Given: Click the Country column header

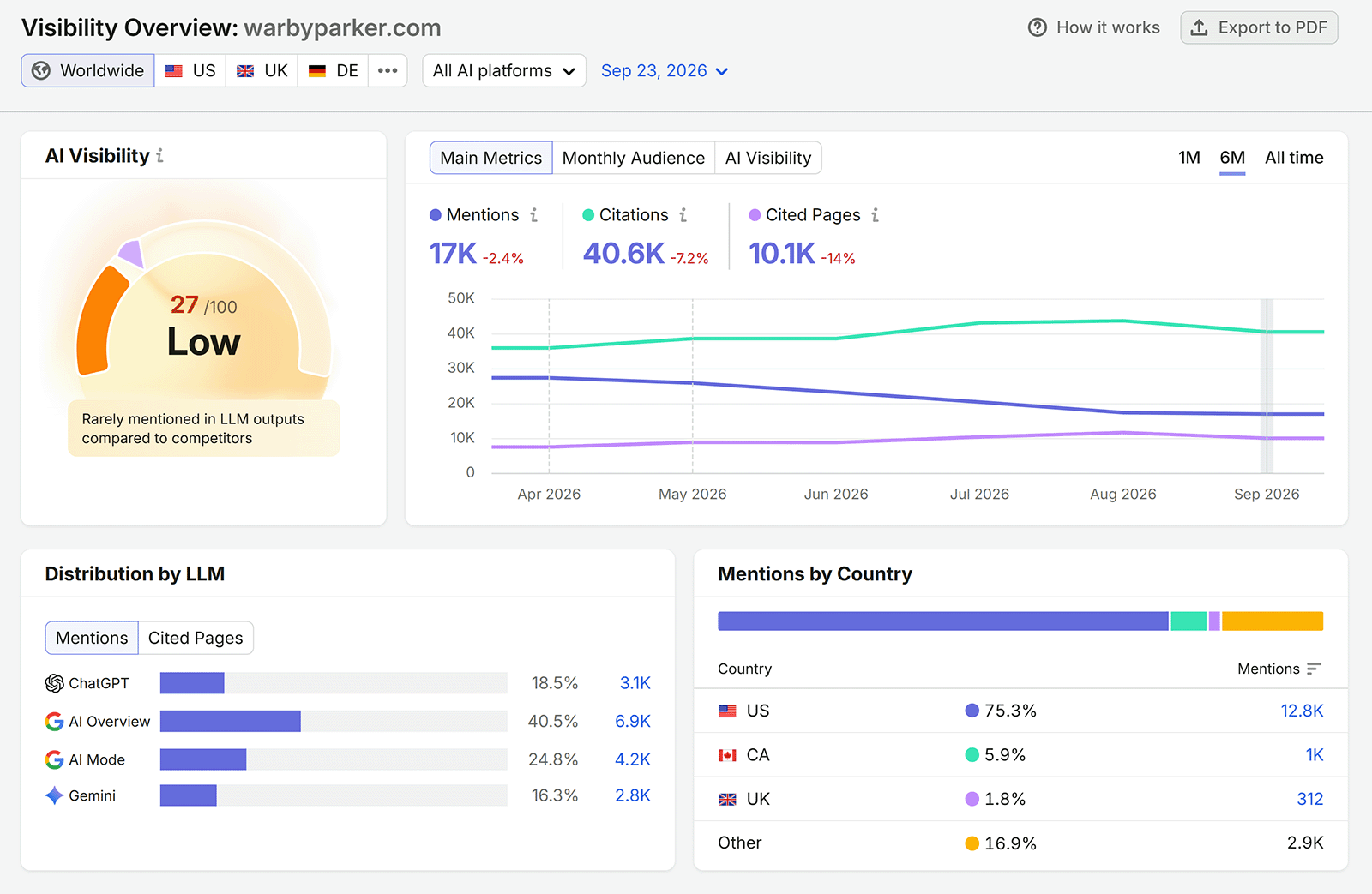Looking at the screenshot, I should 744,669.
